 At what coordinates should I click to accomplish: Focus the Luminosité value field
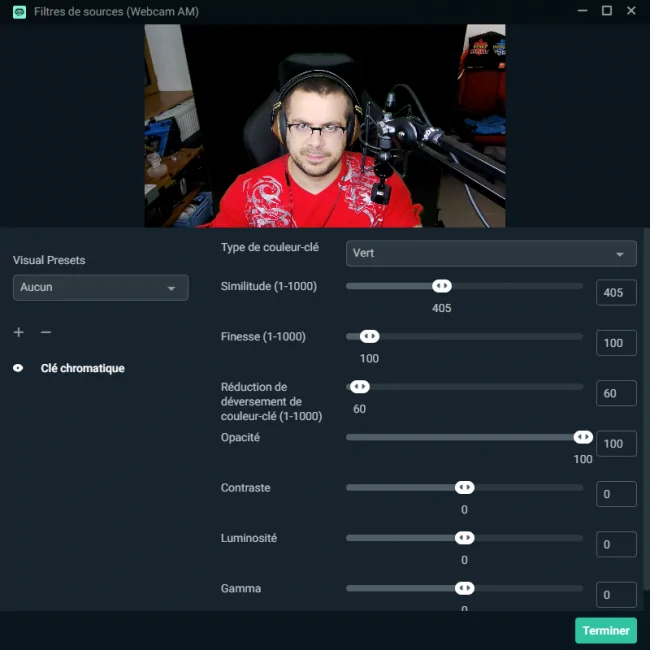616,544
